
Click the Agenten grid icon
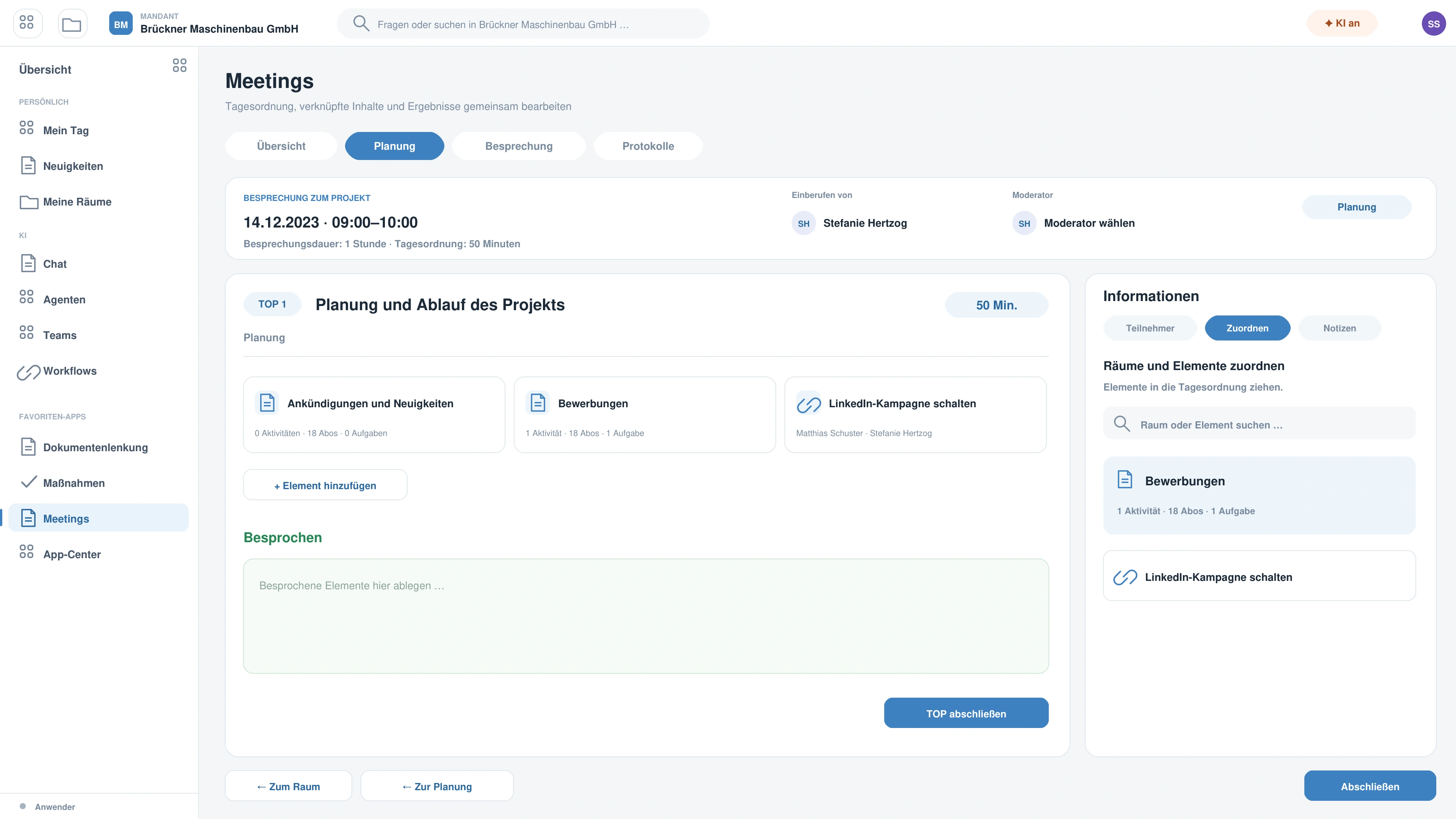[x=27, y=297]
